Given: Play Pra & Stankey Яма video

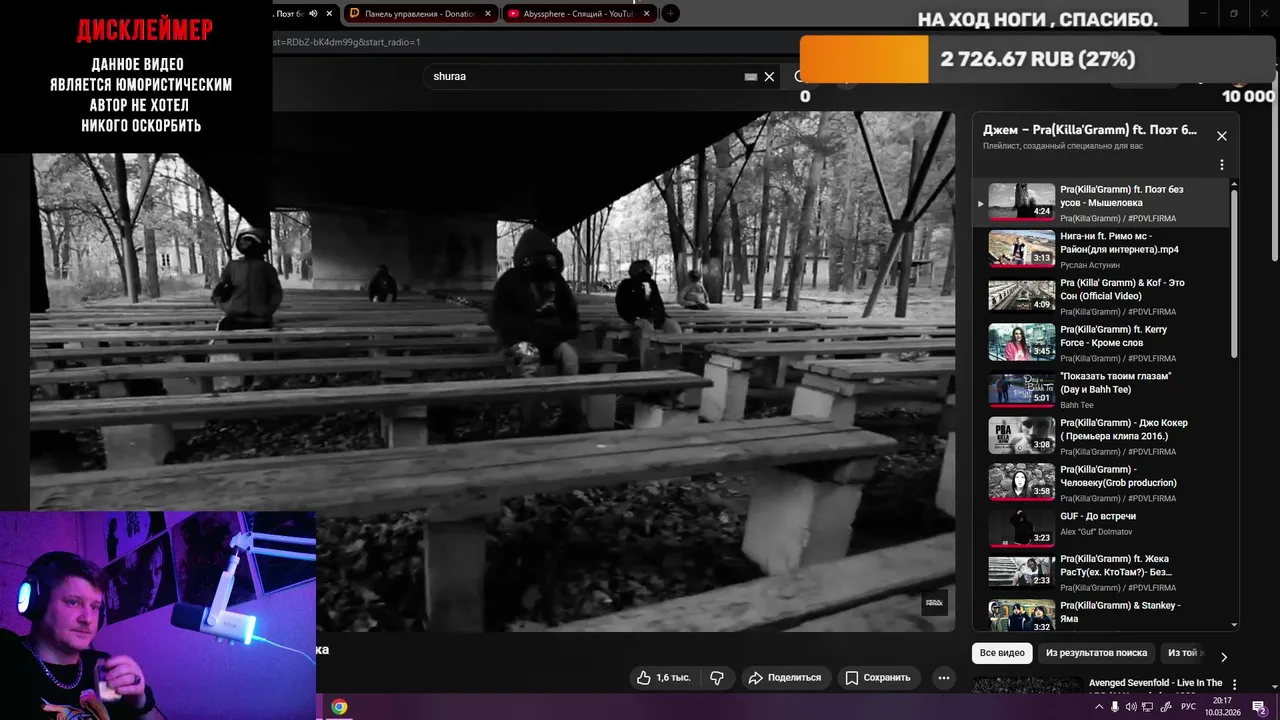Looking at the screenshot, I should tap(1100, 615).
